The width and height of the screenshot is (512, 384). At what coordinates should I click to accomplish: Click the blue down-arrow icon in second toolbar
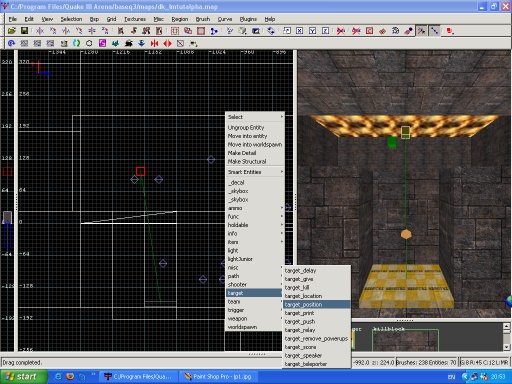point(141,43)
